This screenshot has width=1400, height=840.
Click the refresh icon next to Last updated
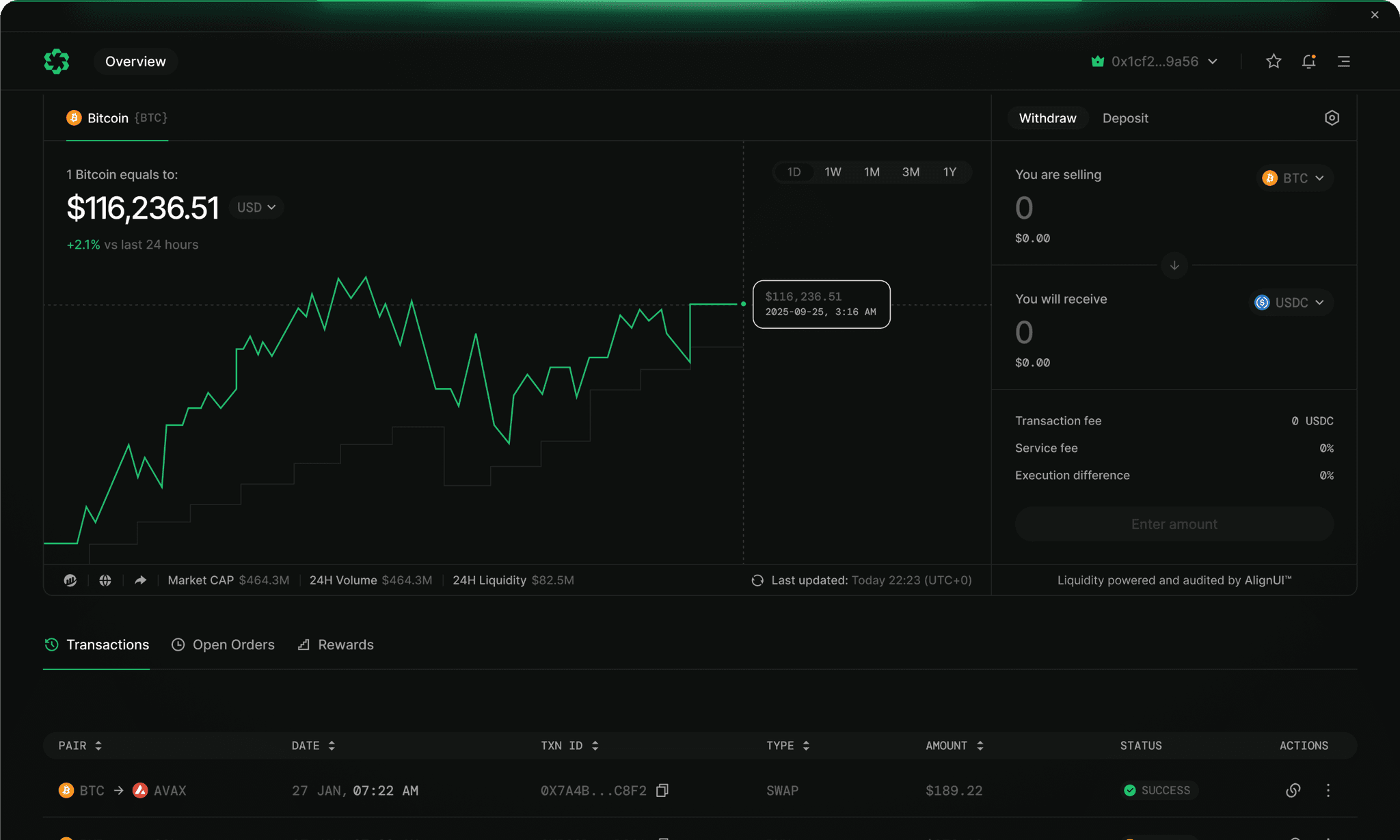click(757, 580)
